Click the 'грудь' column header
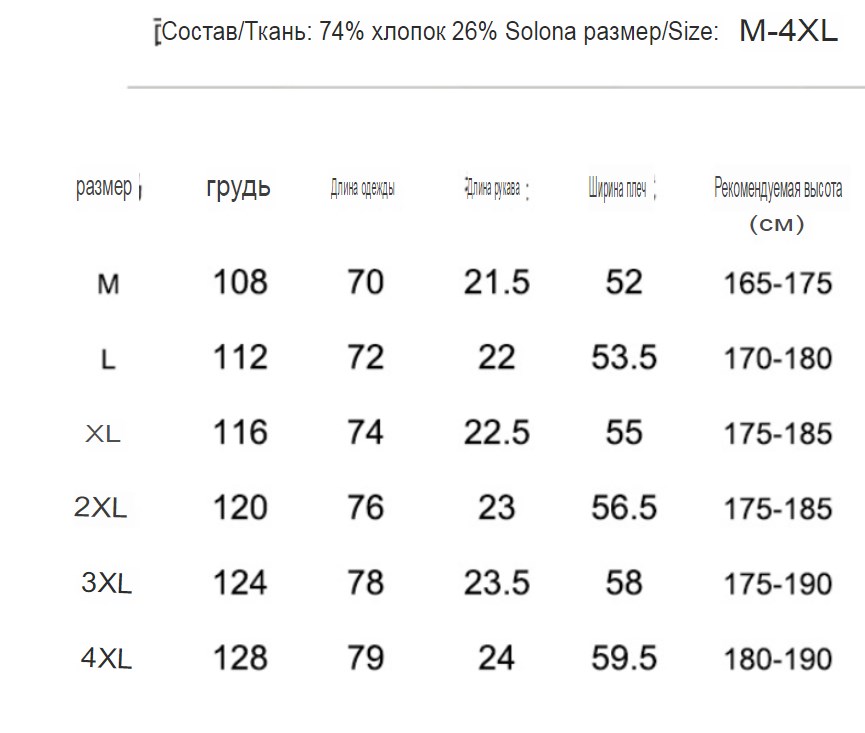The height and width of the screenshot is (733, 865). pyautogui.click(x=238, y=187)
